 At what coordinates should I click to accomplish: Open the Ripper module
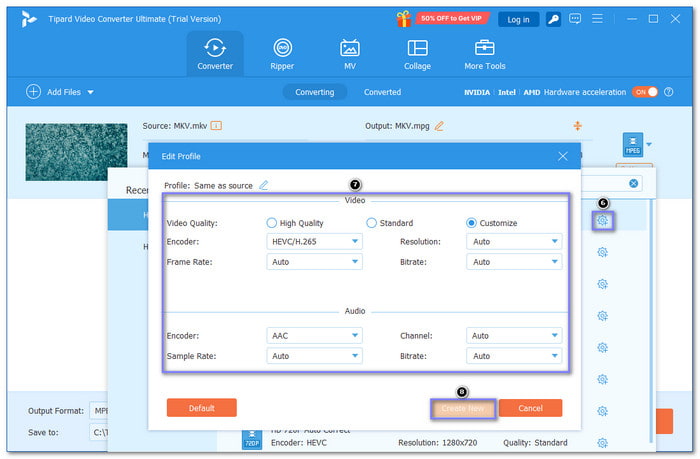click(283, 54)
